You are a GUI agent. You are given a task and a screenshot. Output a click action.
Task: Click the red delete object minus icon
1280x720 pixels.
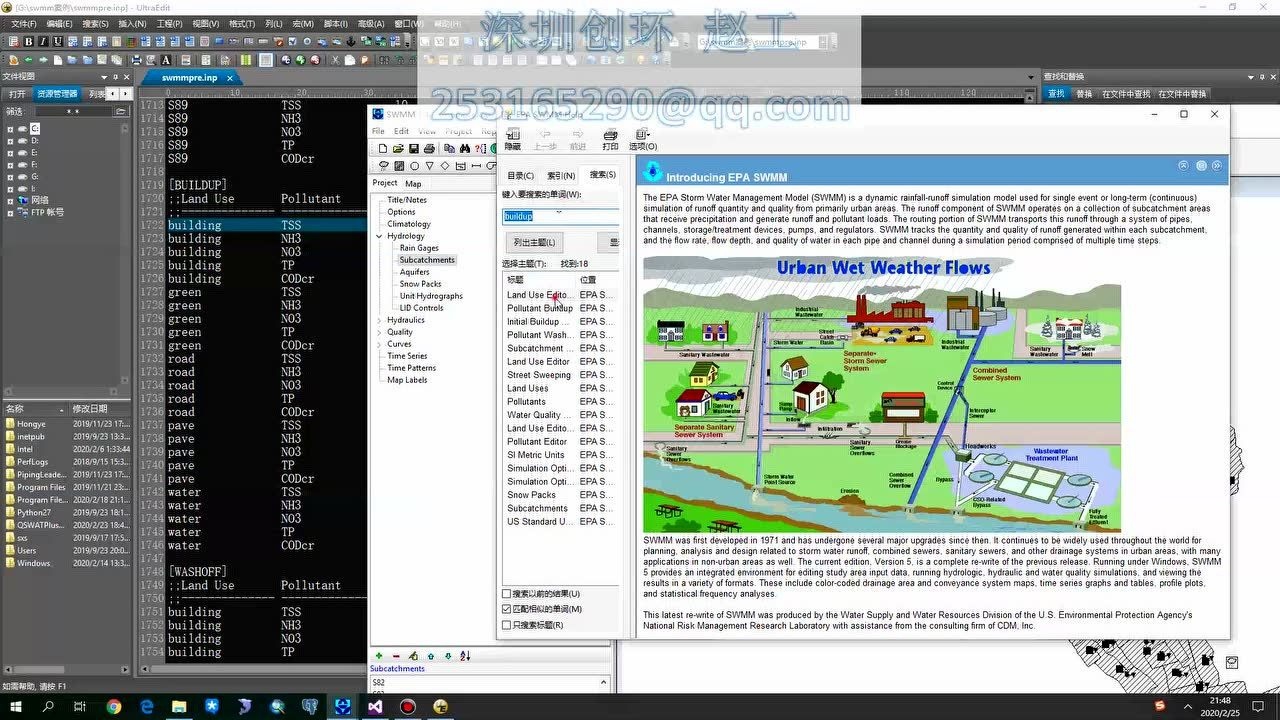[396, 656]
